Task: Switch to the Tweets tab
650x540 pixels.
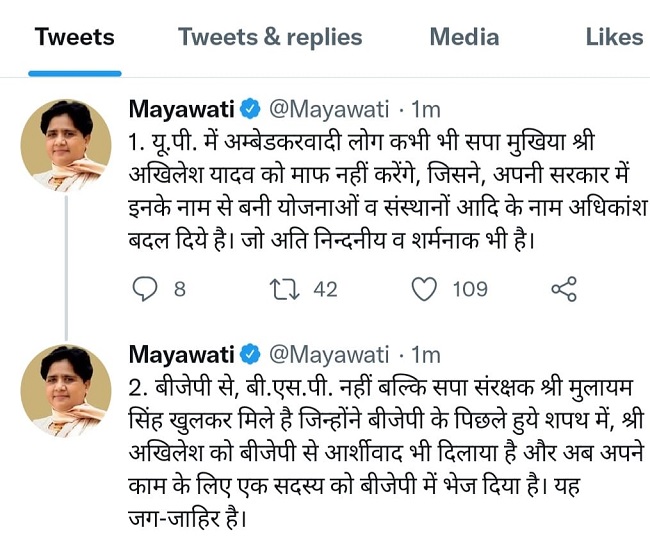Action: click(75, 38)
